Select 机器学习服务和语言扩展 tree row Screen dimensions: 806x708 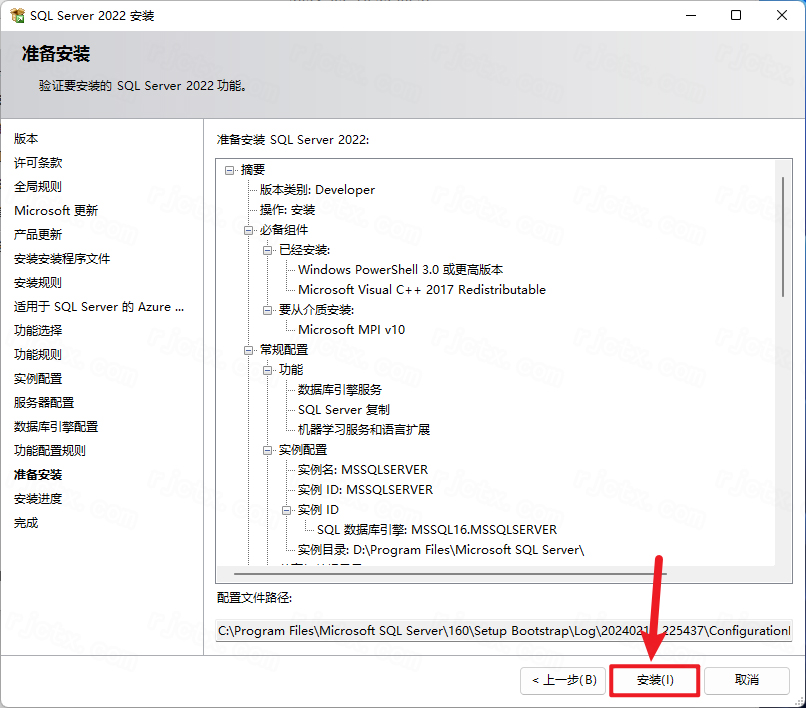[x=364, y=430]
